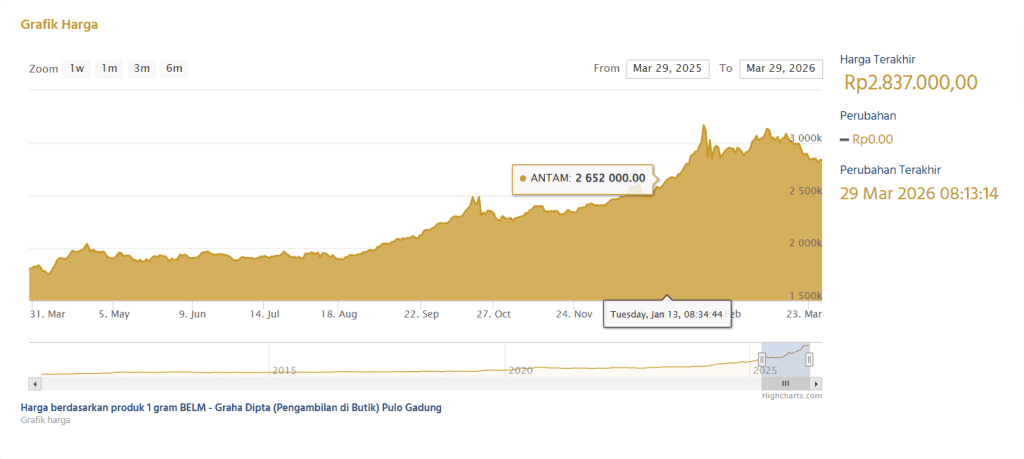Screen dimensions: 1024x459
Task: Click the dash icon beside Rp0.00
Action: 844,140
